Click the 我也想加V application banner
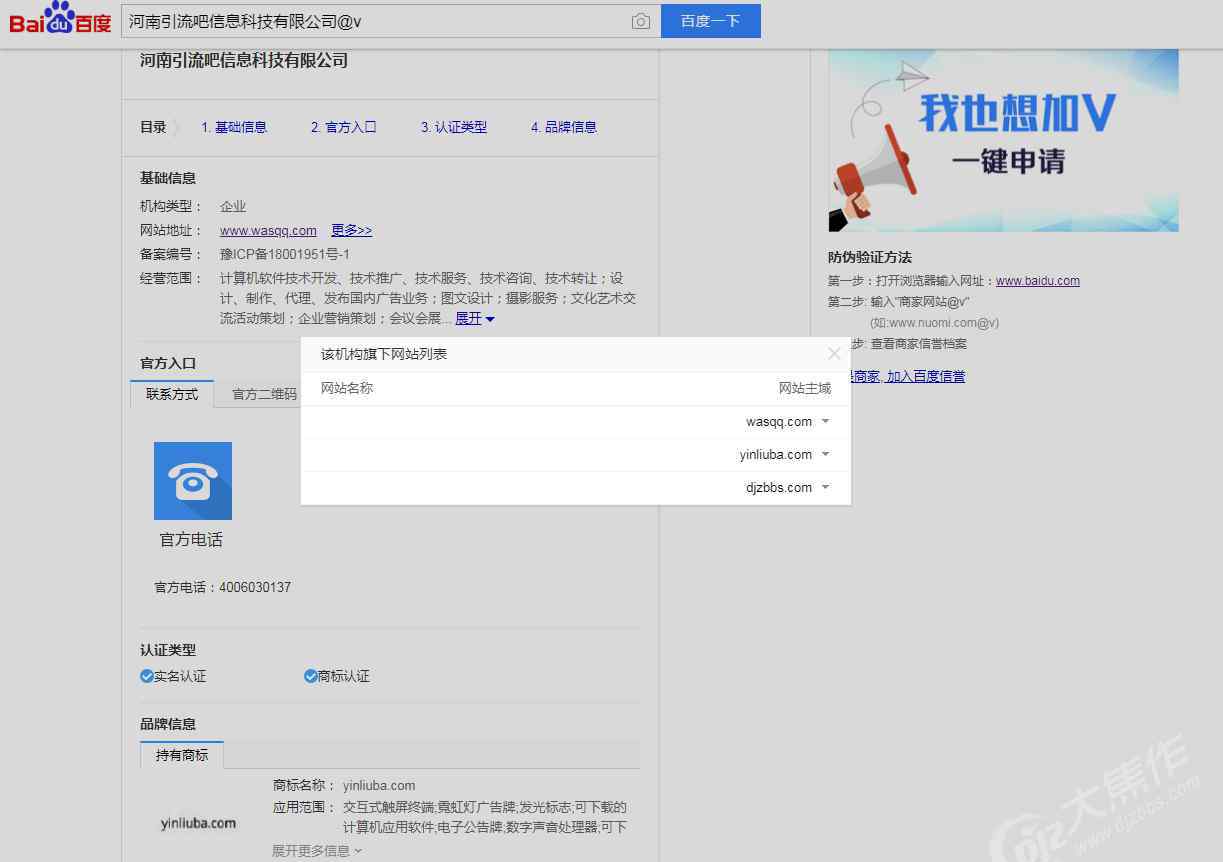Screen dimensions: 1223x862 point(1003,141)
